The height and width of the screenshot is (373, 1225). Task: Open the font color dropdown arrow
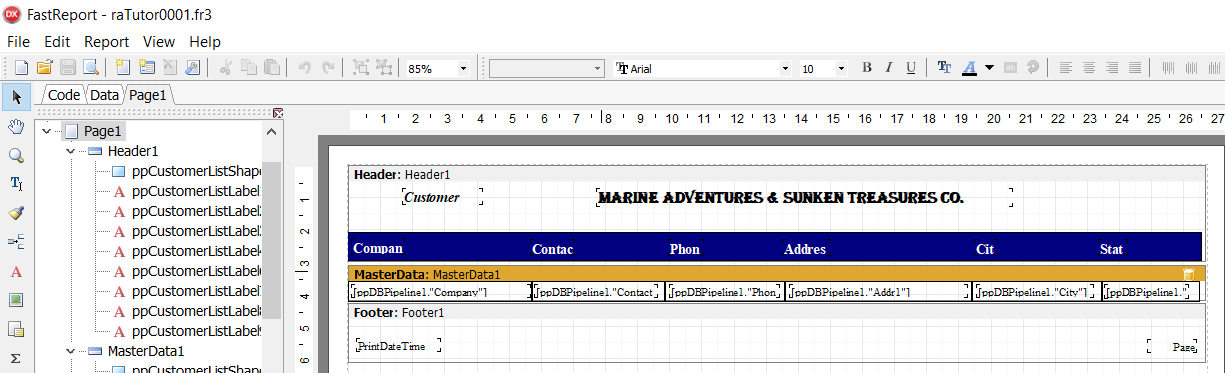click(989, 68)
